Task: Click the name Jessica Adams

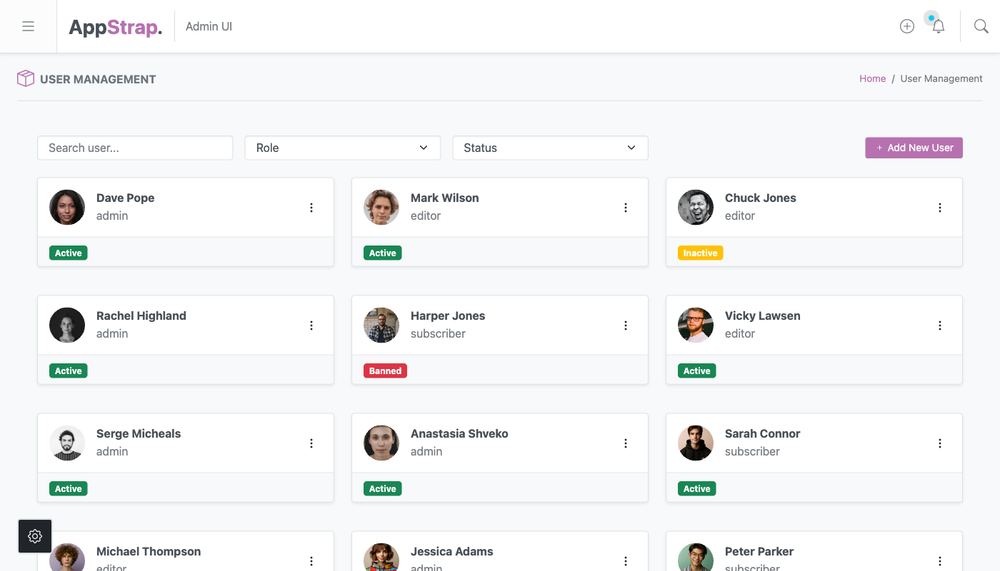Action: point(452,551)
